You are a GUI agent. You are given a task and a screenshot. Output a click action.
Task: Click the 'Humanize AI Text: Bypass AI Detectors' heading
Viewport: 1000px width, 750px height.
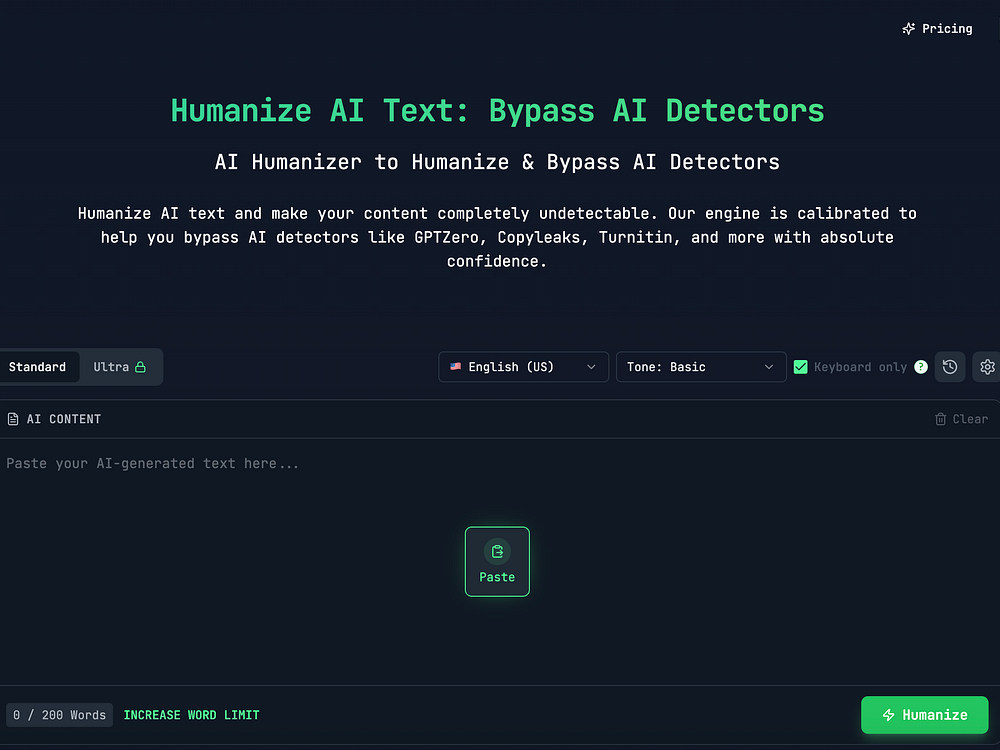point(497,110)
